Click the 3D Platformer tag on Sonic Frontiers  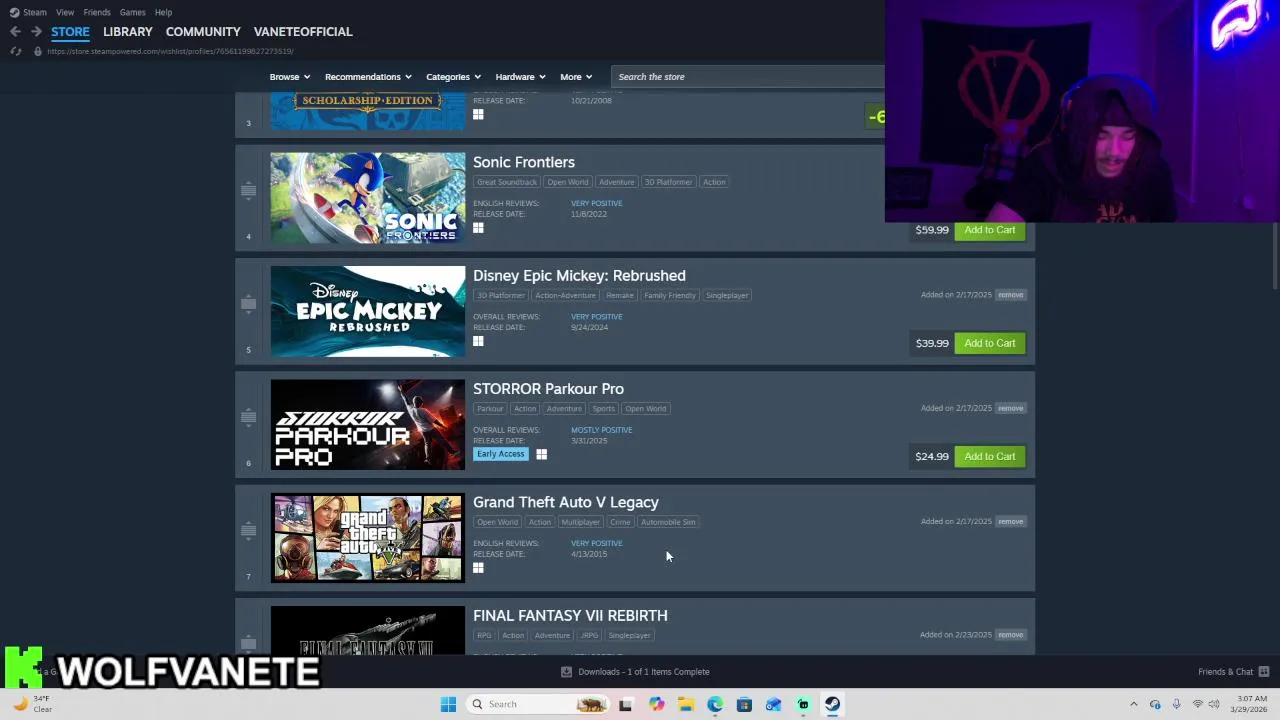(668, 182)
